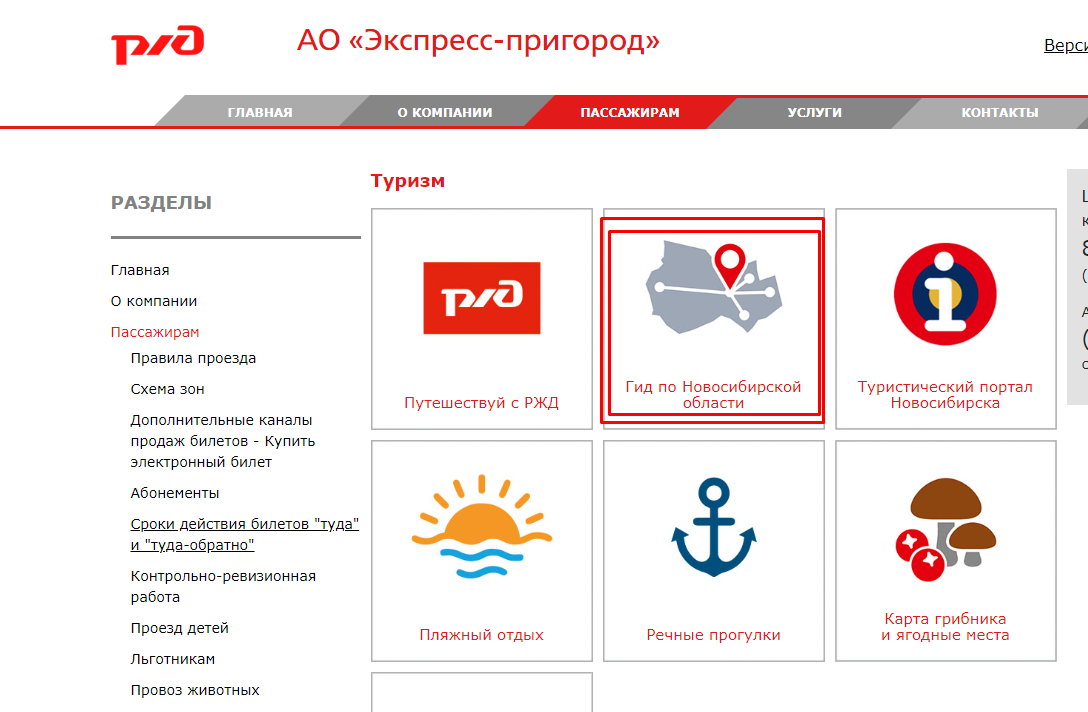Open the red RZD logo tile image
1088x712 pixels.
(x=482, y=298)
